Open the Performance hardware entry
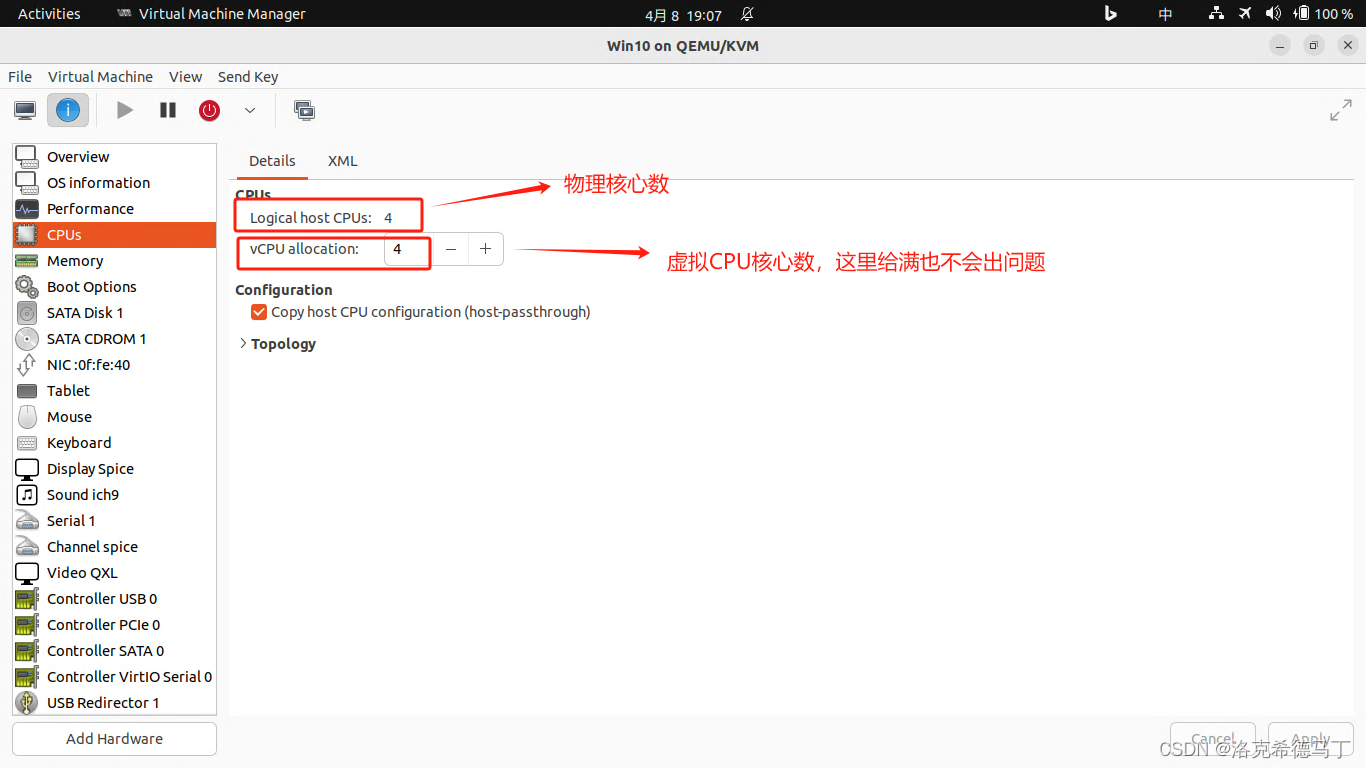The width and height of the screenshot is (1366, 768). (114, 209)
